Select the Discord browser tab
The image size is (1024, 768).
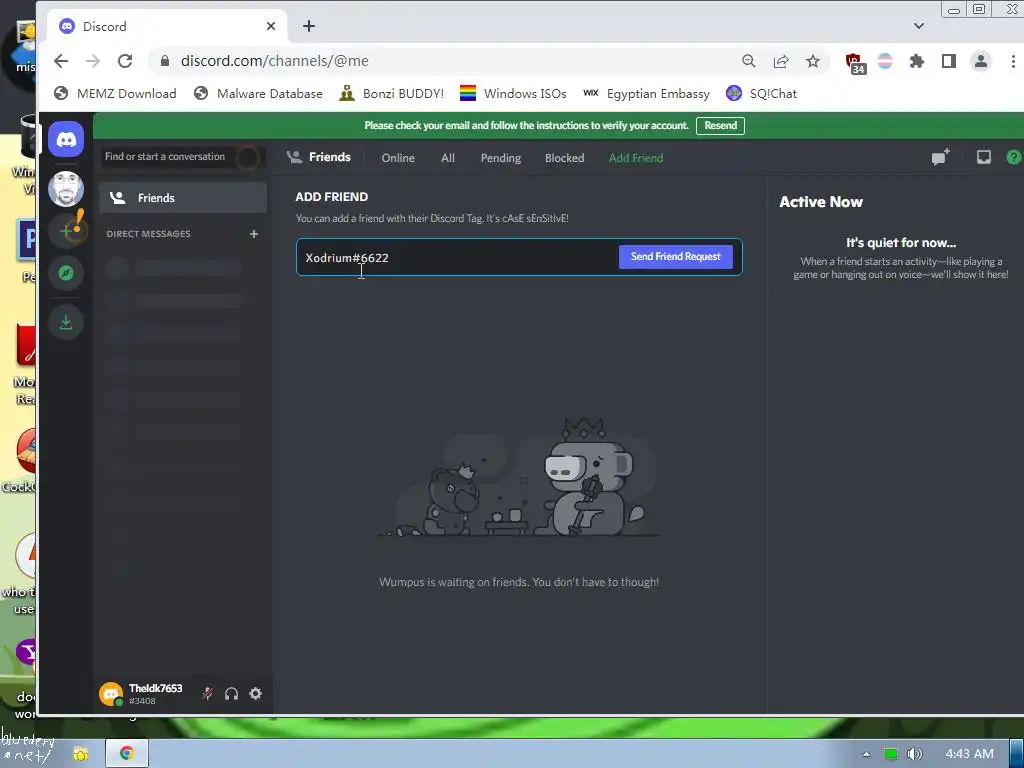(x=167, y=26)
